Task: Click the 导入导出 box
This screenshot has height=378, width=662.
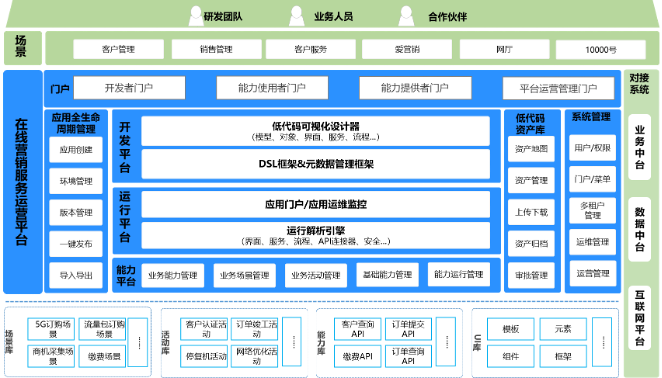Action: tap(76, 275)
